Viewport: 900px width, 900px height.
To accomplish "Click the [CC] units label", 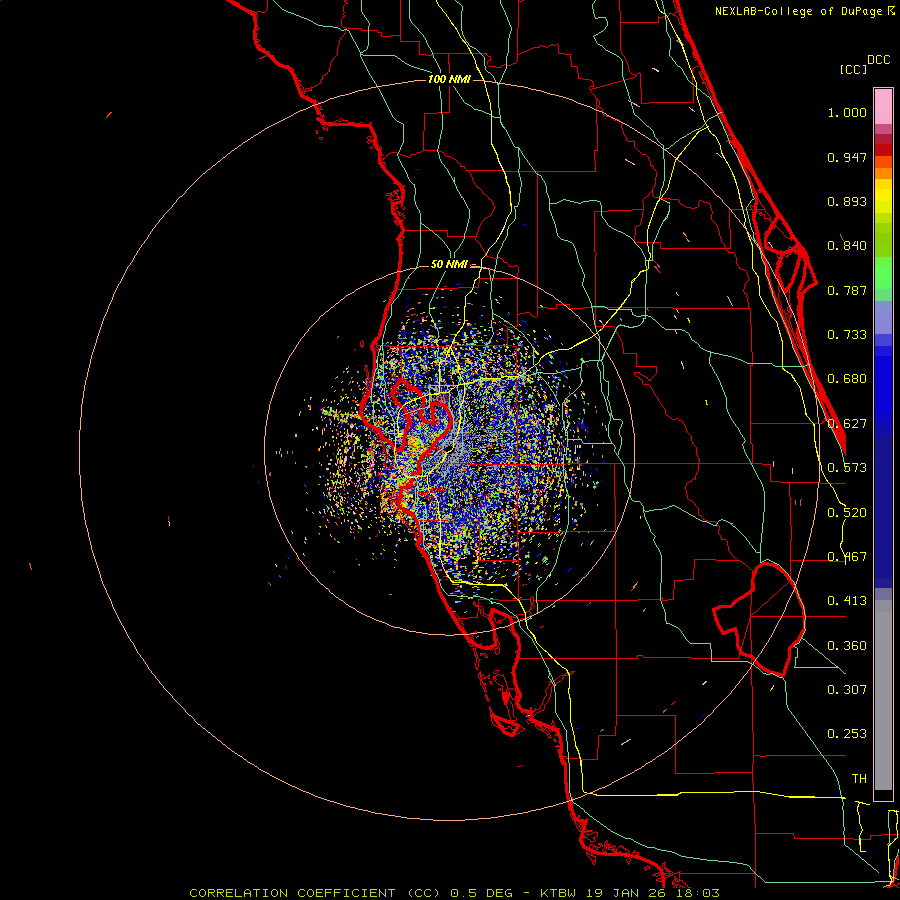I will (854, 69).
